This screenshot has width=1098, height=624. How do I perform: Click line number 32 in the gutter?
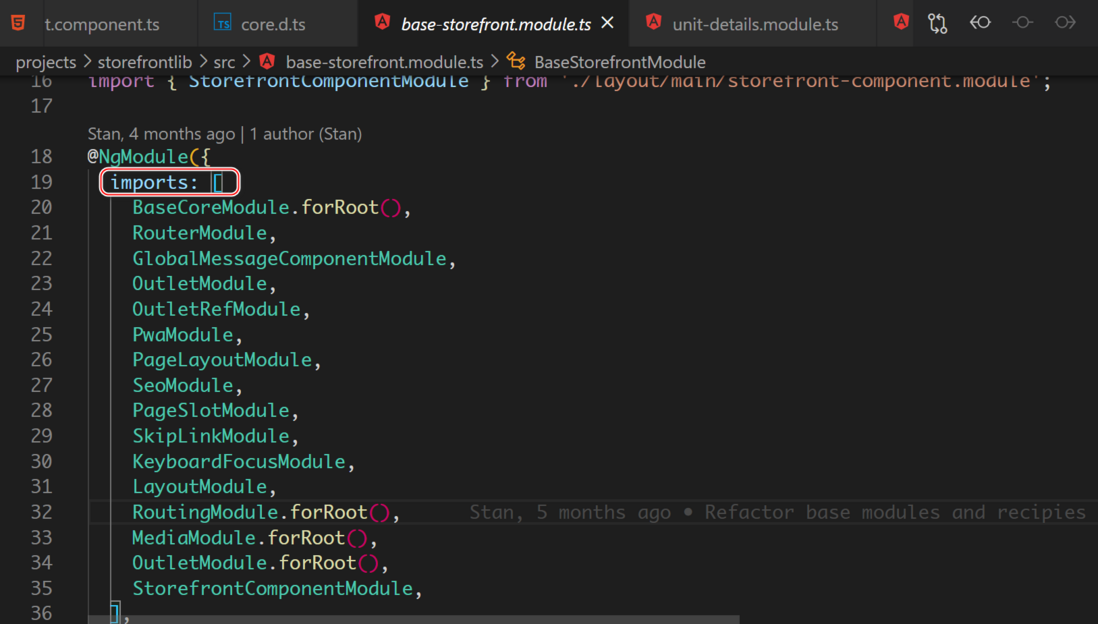(41, 512)
